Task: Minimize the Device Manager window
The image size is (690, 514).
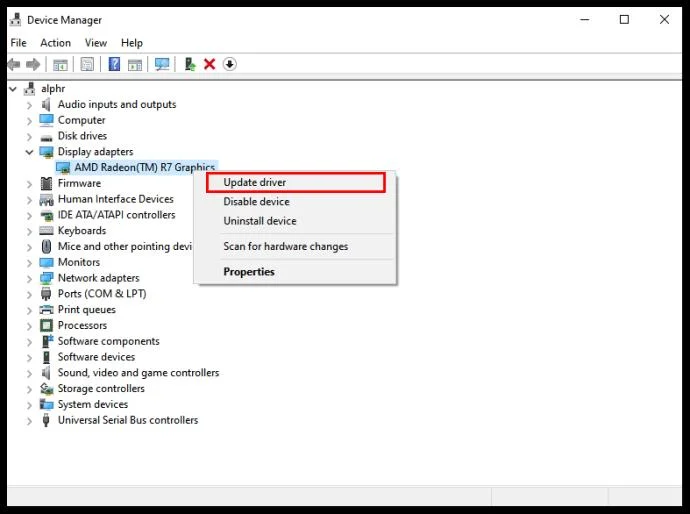Action: (584, 20)
